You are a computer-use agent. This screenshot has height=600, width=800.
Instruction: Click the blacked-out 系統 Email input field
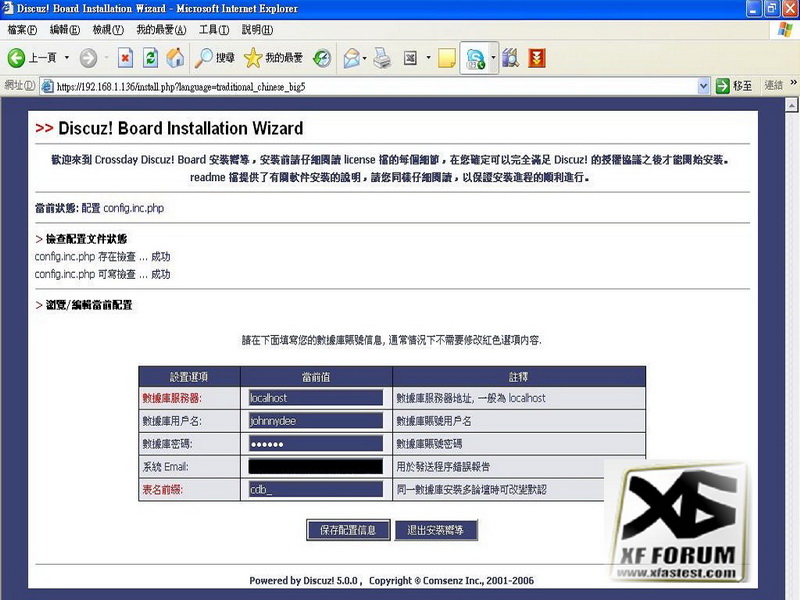click(x=315, y=466)
